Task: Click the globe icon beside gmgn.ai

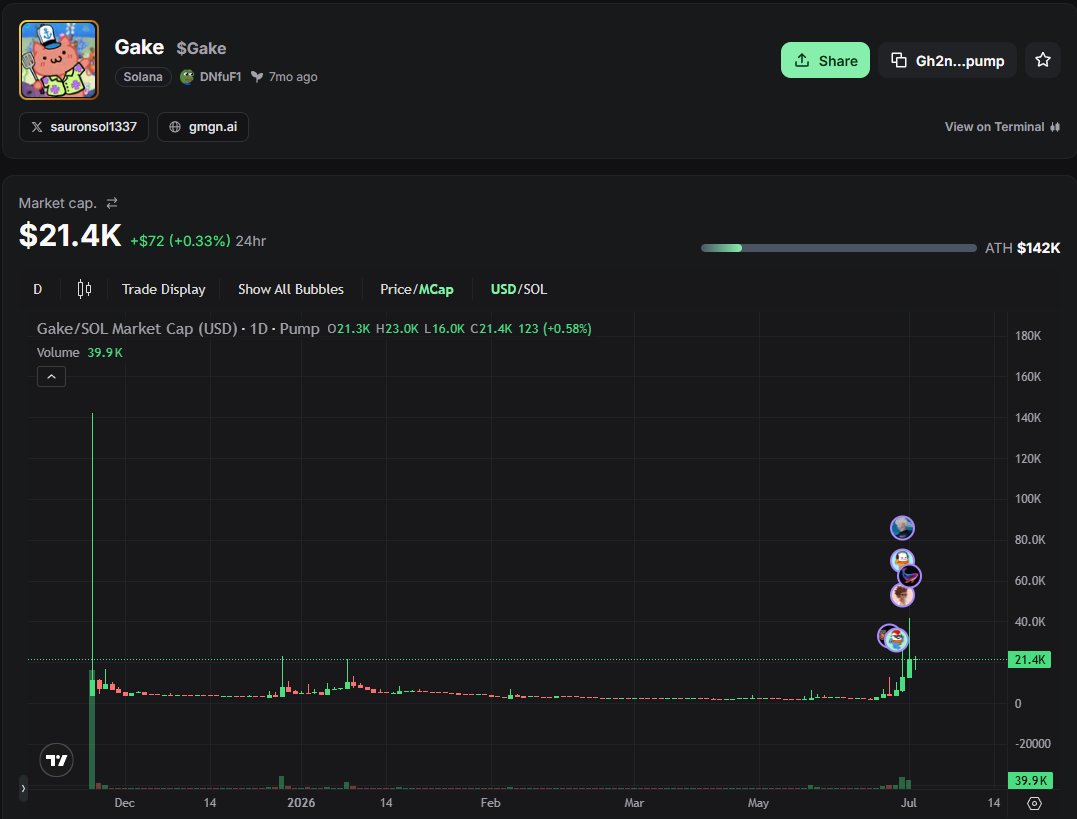Action: click(x=175, y=127)
